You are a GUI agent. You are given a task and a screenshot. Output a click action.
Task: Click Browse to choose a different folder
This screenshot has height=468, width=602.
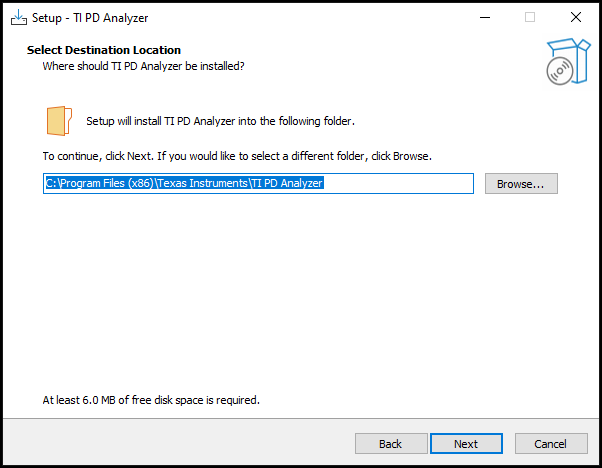[520, 184]
